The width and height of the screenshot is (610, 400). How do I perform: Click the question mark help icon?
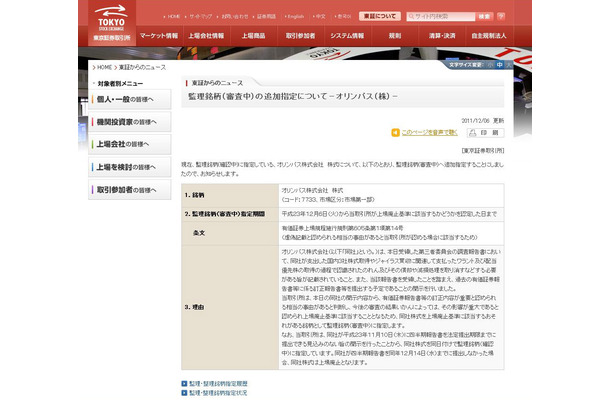(x=501, y=16)
